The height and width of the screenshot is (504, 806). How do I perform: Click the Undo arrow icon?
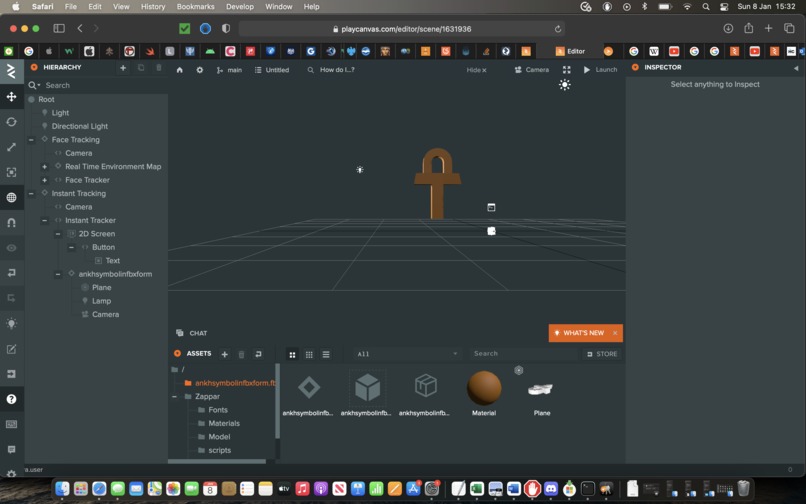[x=11, y=273]
